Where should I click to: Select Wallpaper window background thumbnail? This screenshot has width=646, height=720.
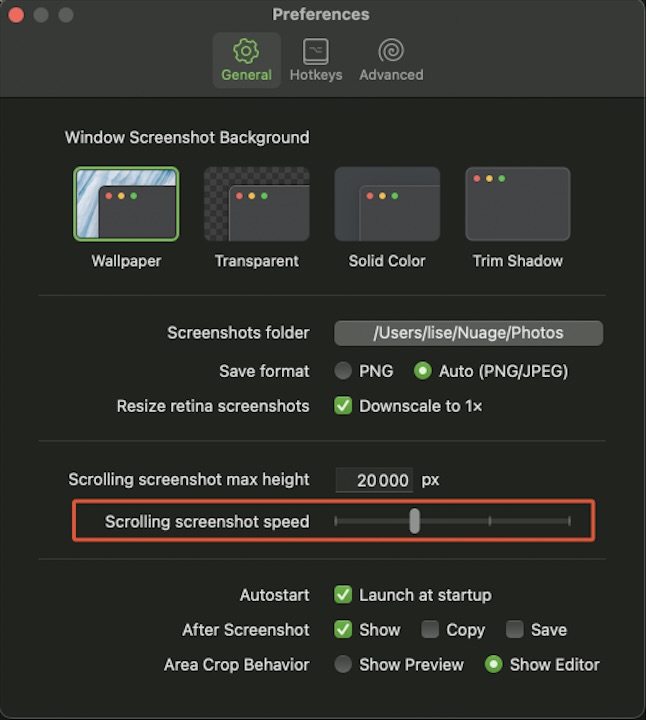[x=126, y=204]
